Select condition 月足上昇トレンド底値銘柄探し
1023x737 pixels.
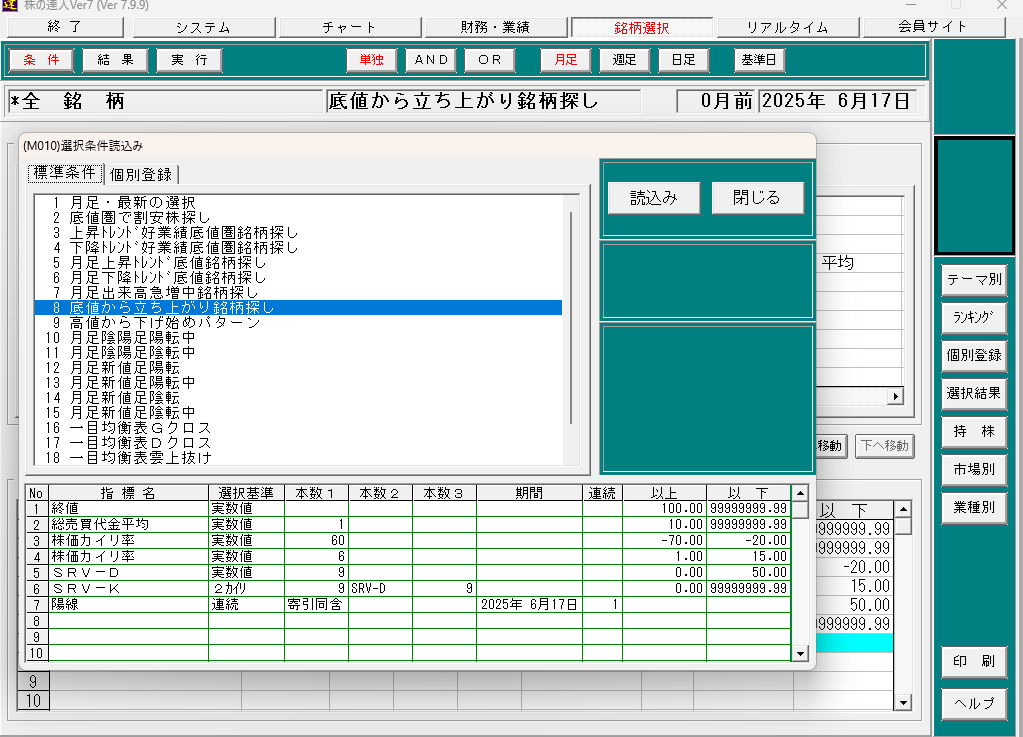[x=298, y=263]
